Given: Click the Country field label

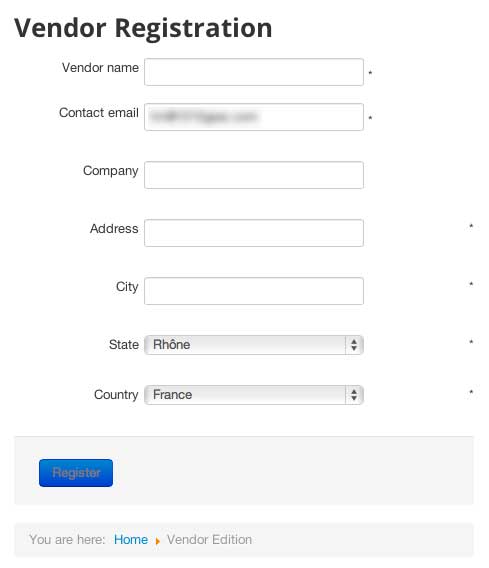Looking at the screenshot, I should (116, 394).
